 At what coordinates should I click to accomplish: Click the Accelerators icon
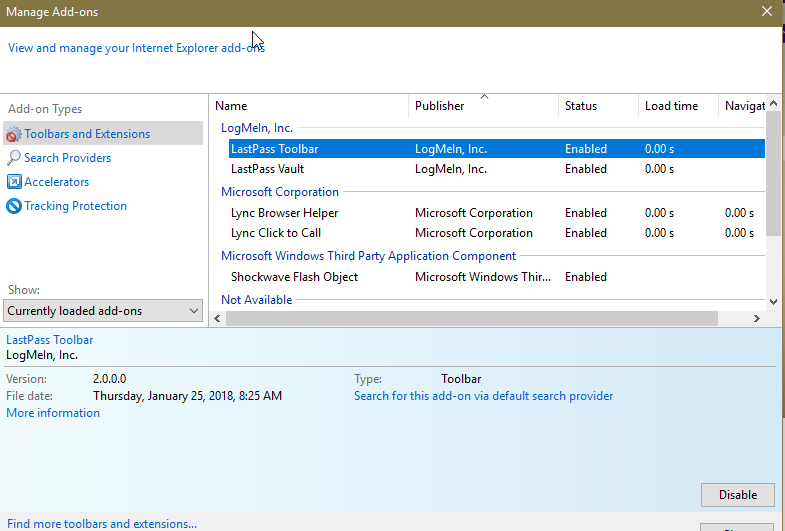tap(13, 182)
